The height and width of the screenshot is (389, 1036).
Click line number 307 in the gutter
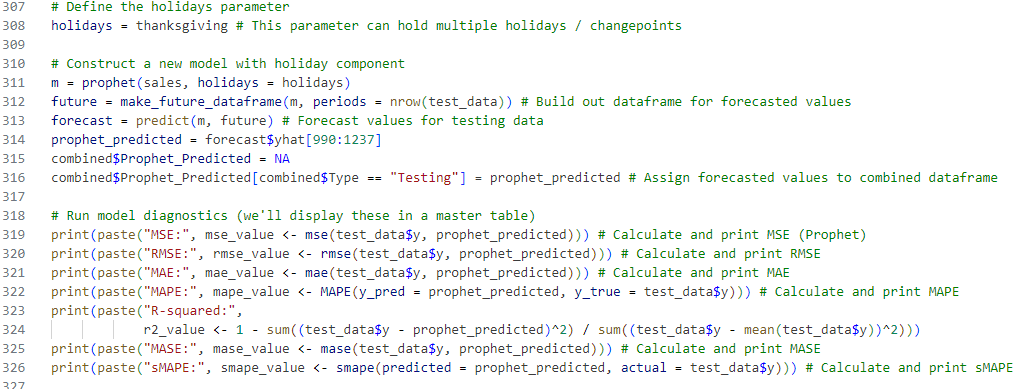pos(15,8)
